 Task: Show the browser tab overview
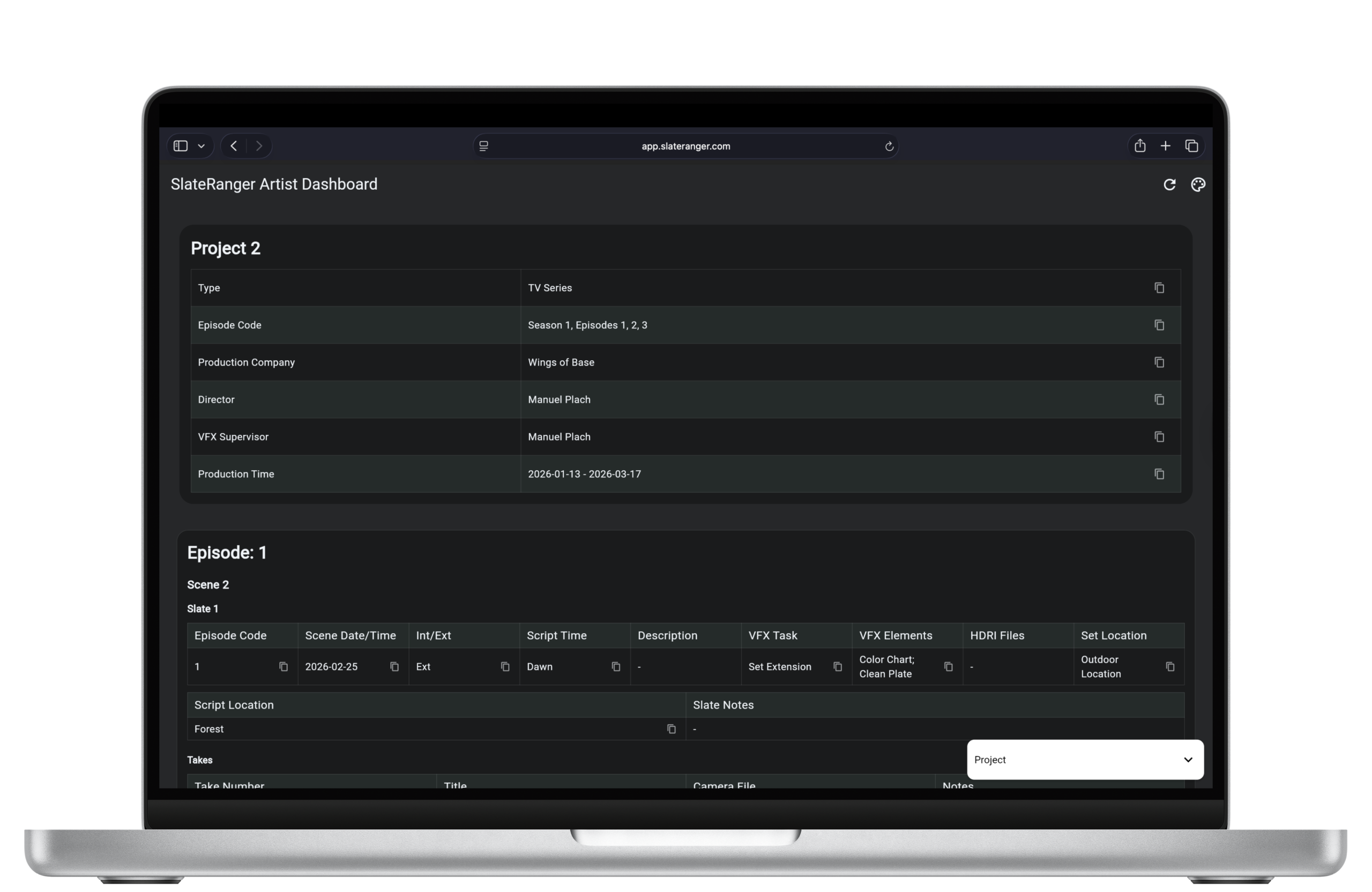(x=1191, y=146)
